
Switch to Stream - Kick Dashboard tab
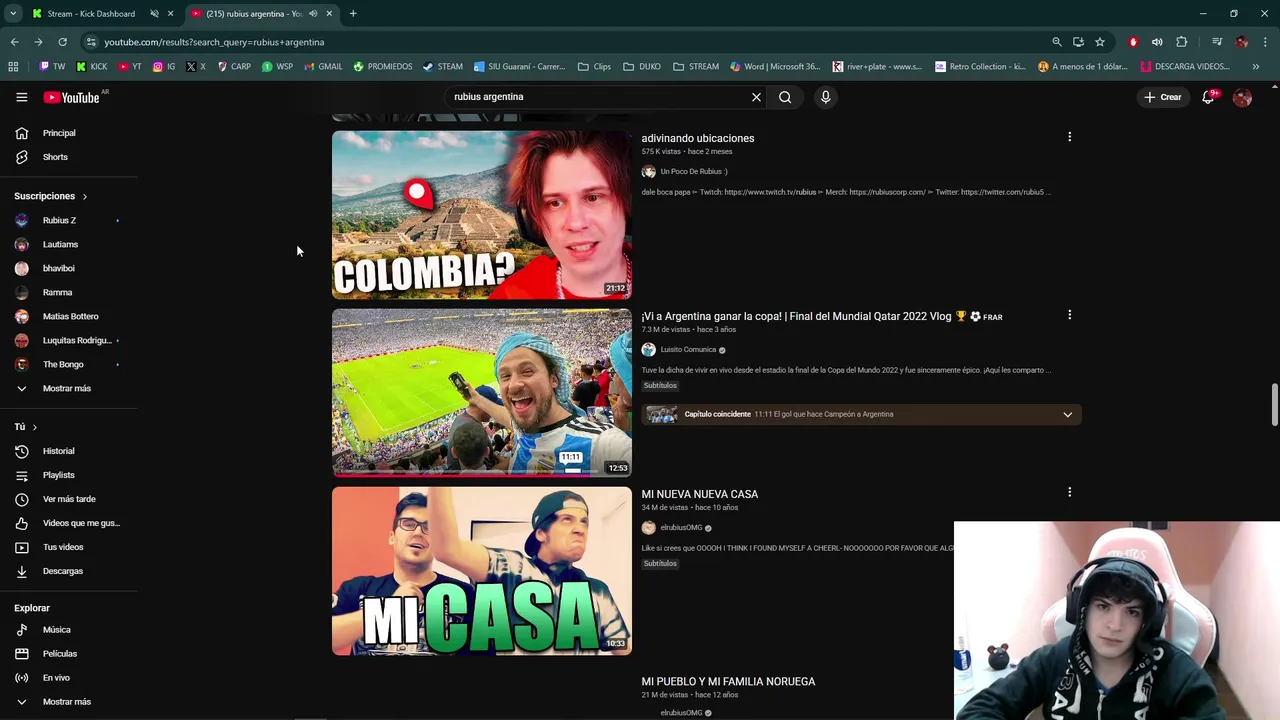click(x=90, y=14)
